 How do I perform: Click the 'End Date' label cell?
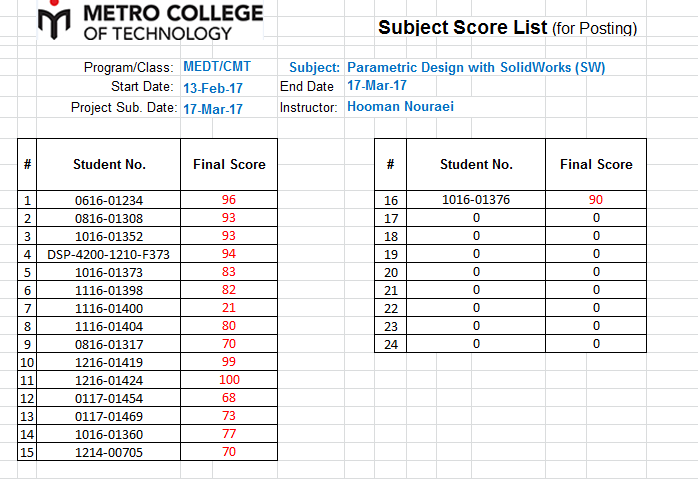pos(307,86)
